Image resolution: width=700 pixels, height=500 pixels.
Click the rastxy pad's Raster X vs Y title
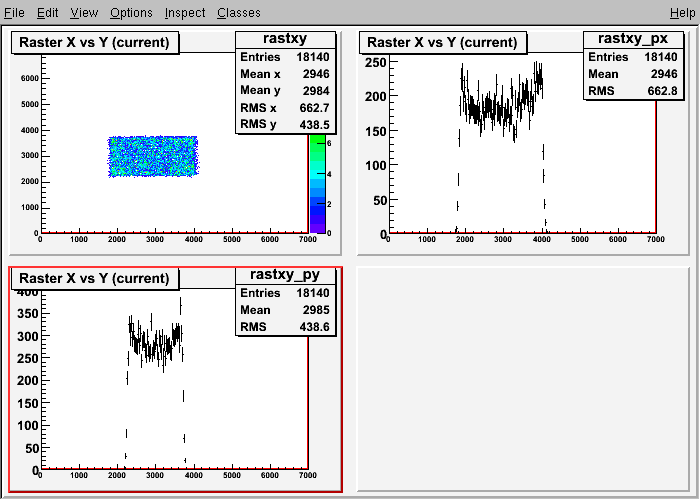tap(95, 42)
